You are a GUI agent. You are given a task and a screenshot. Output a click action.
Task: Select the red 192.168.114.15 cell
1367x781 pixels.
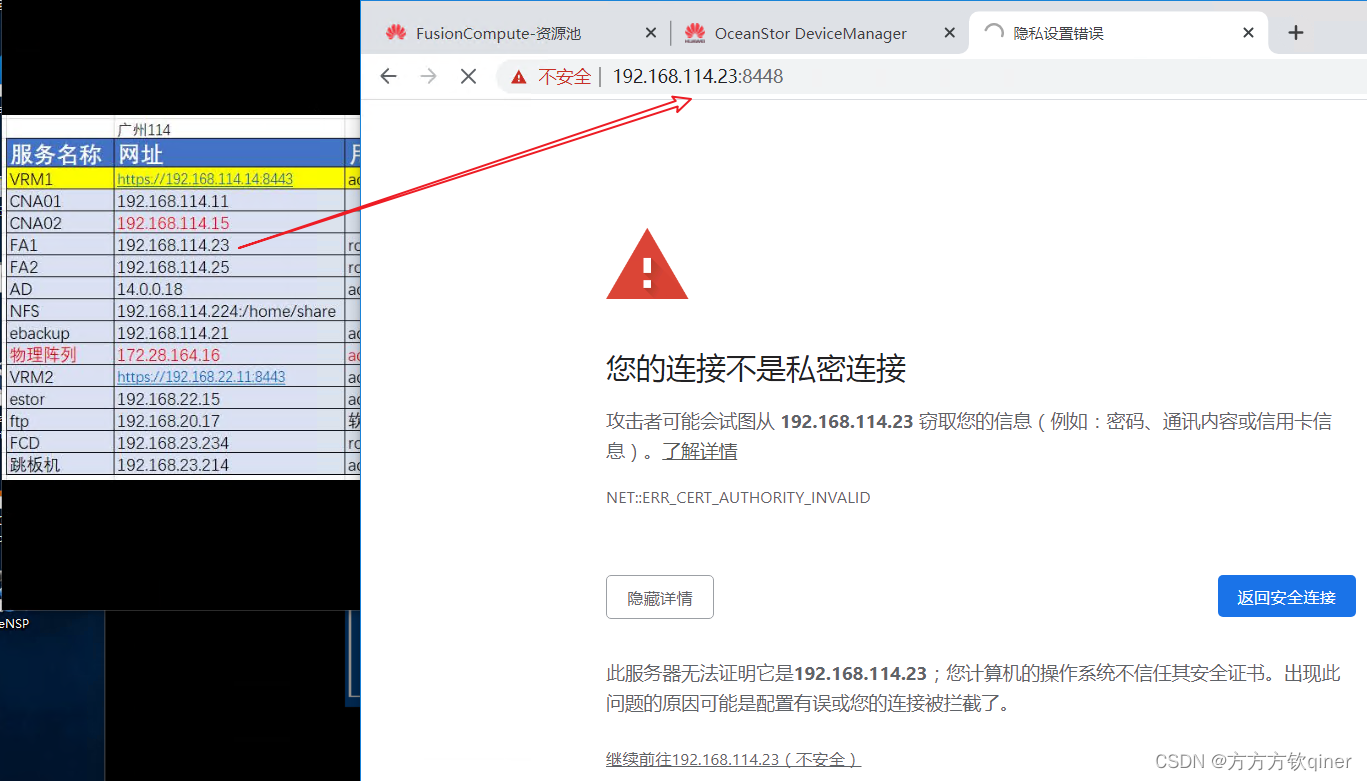coord(229,223)
